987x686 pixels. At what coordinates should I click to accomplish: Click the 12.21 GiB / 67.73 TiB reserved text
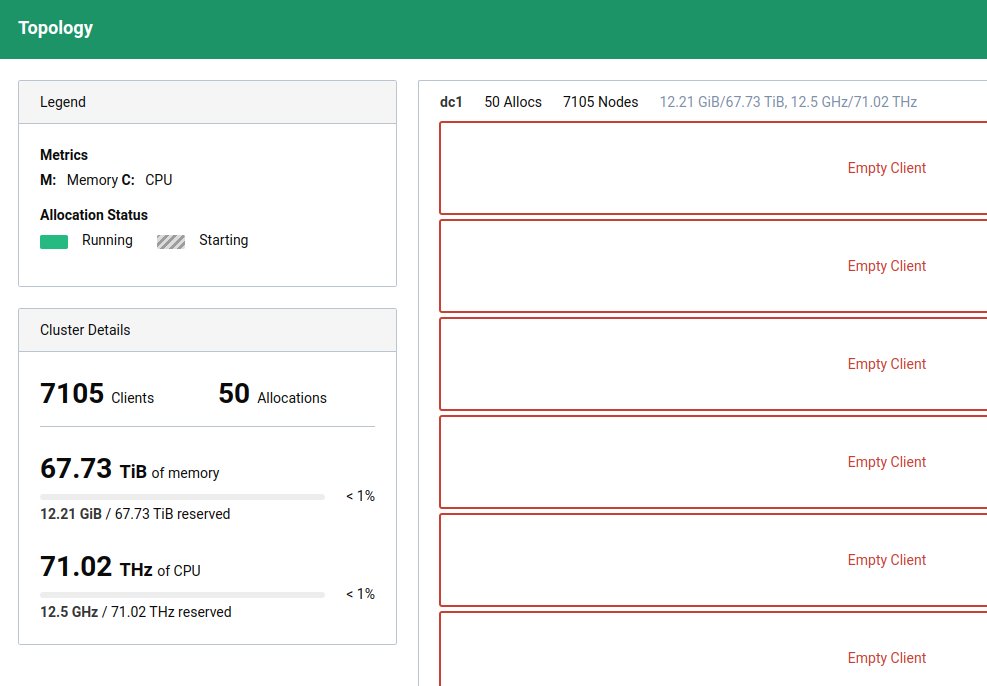(x=135, y=514)
